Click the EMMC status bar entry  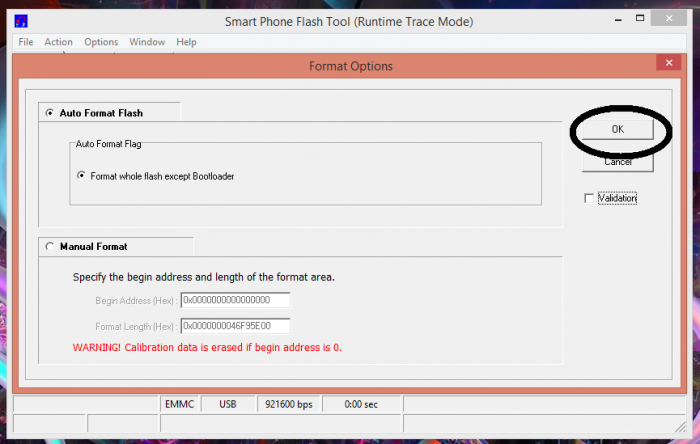[x=179, y=404]
